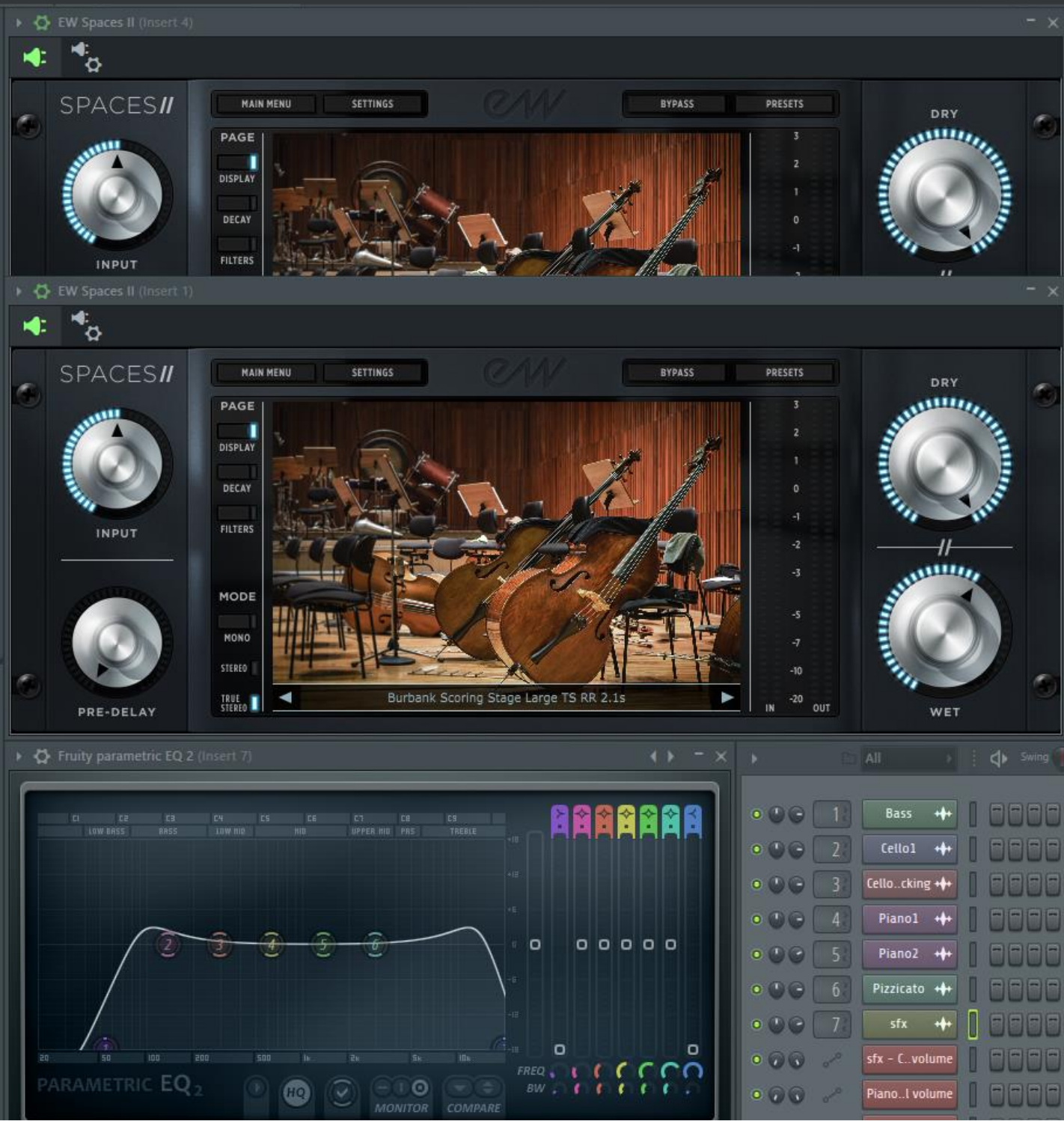The image size is (1064, 1121).
Task: Click green plug icon in Insert 4 Spaces window
Action: (34, 57)
